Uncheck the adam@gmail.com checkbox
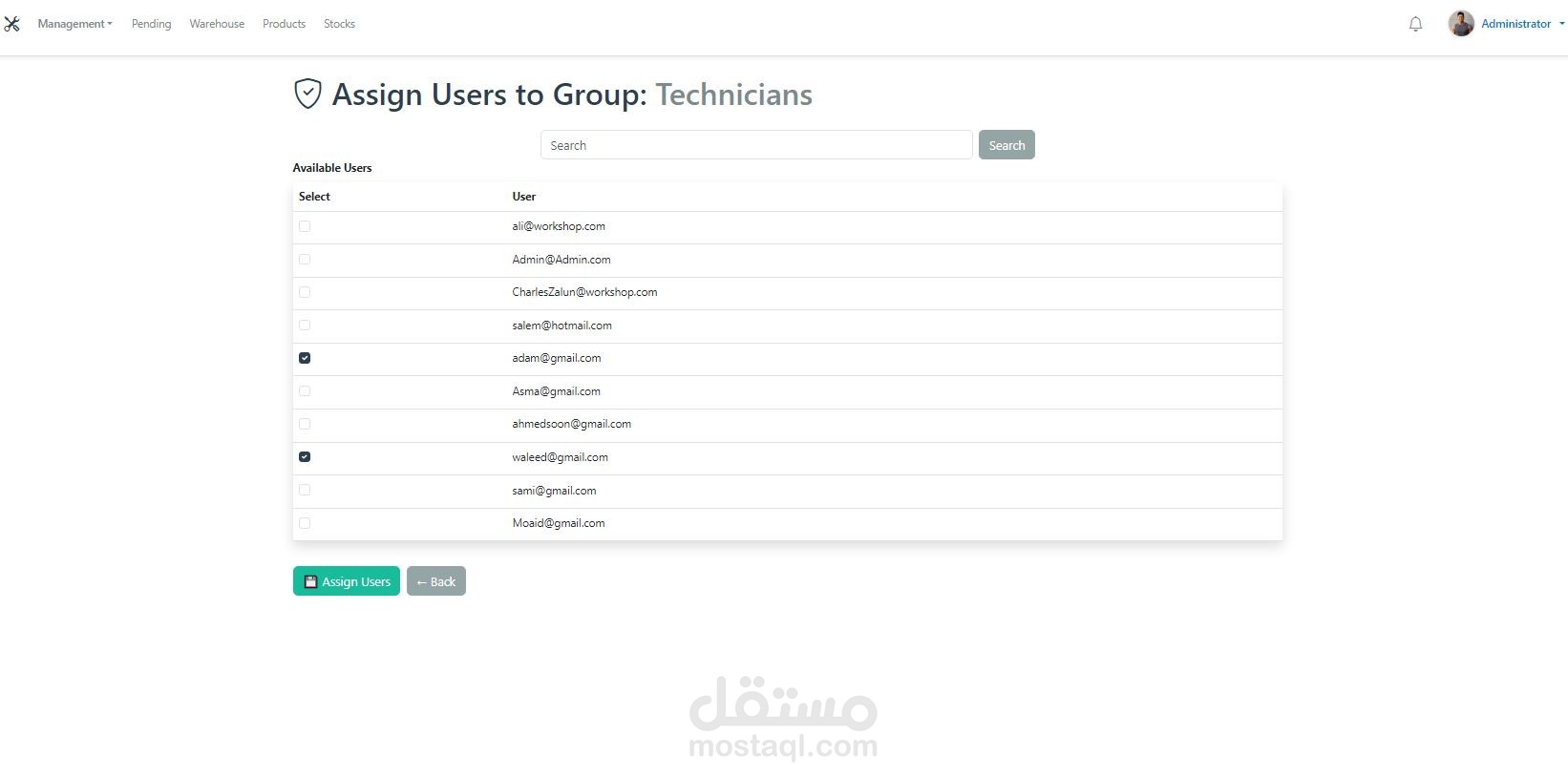This screenshot has width=1568, height=778. [x=305, y=358]
